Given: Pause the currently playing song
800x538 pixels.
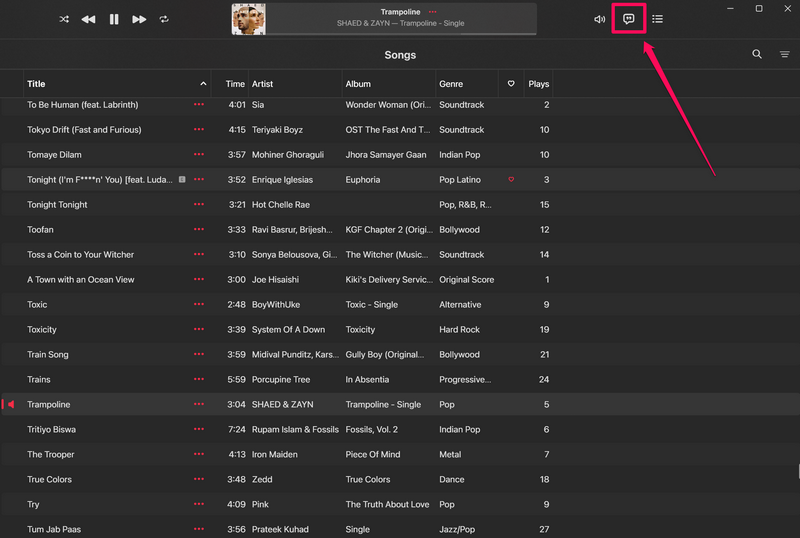Looking at the screenshot, I should (x=114, y=19).
